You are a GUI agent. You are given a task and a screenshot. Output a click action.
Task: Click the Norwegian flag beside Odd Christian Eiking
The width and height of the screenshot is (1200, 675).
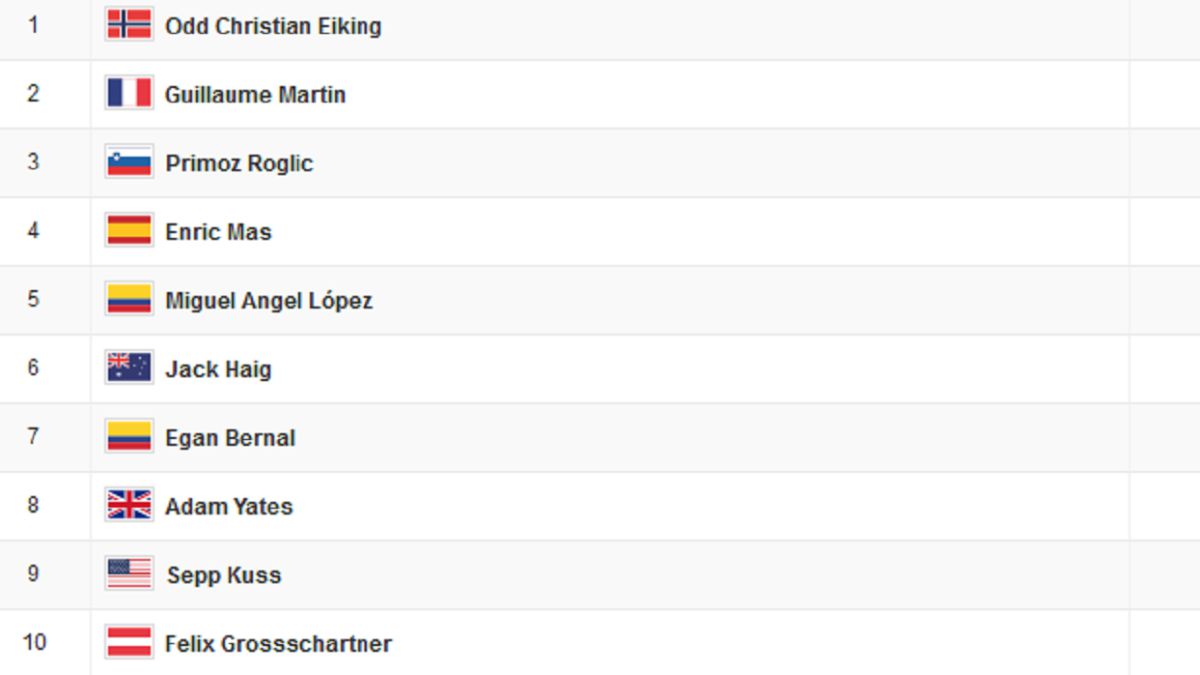click(x=129, y=24)
